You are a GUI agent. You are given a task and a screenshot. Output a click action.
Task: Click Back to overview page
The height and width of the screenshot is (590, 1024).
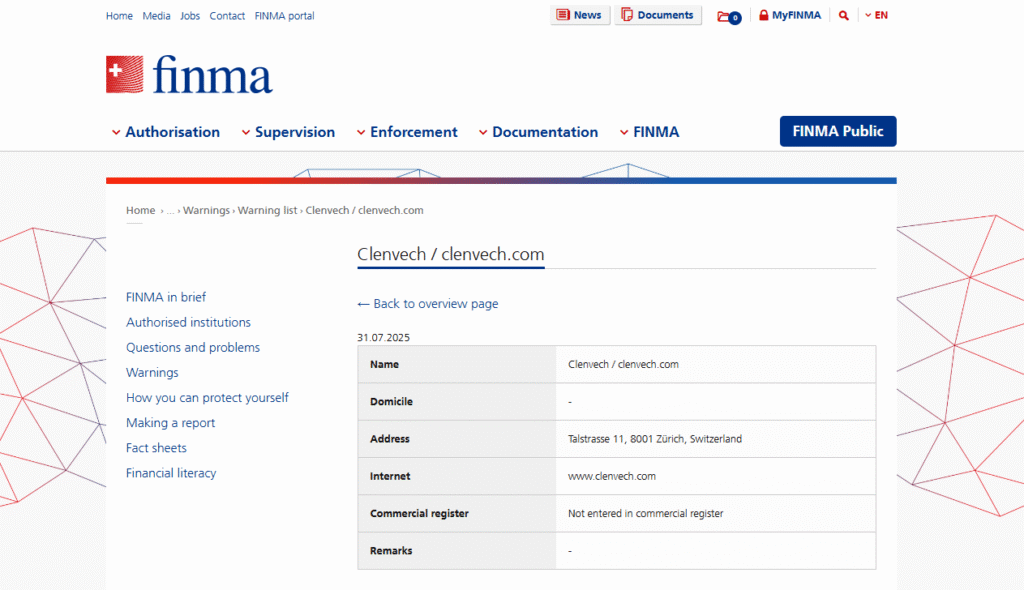tap(428, 304)
